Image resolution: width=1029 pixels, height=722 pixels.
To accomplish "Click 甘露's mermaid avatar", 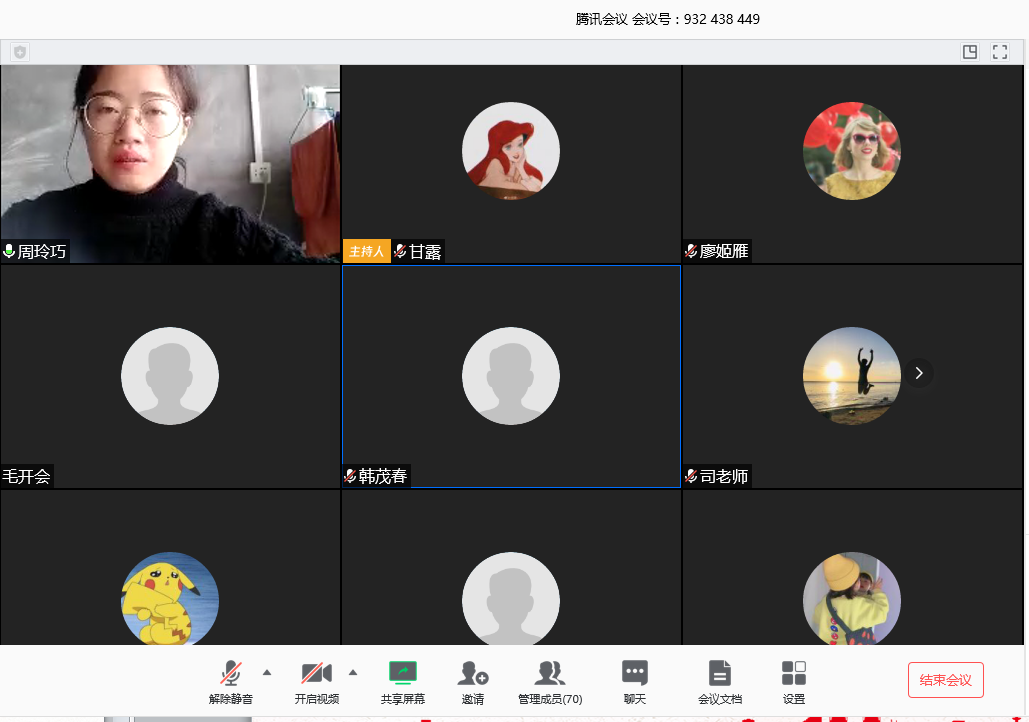I will coord(511,151).
